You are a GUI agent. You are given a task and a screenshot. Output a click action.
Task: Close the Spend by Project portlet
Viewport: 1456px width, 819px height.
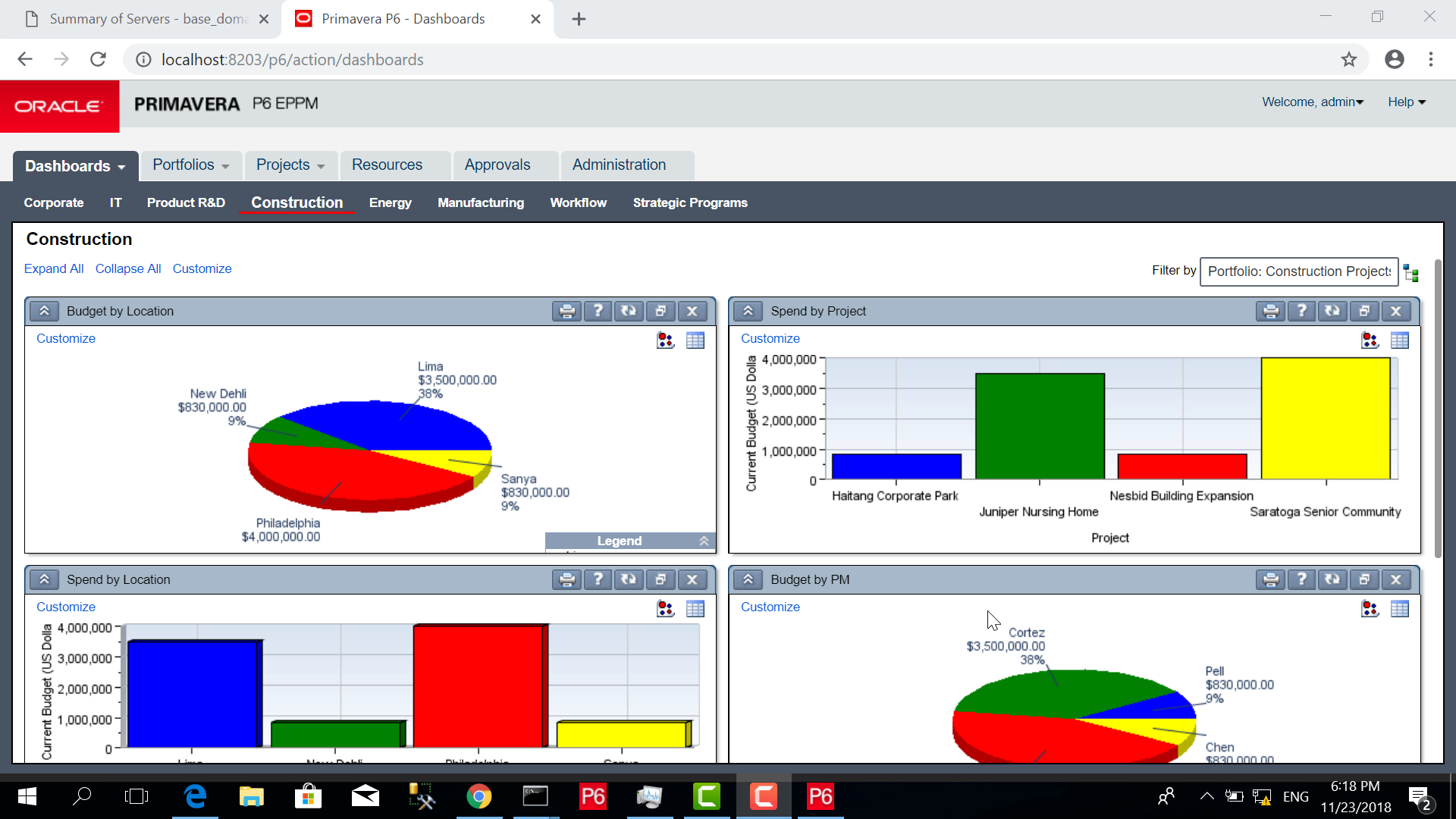pos(1396,311)
